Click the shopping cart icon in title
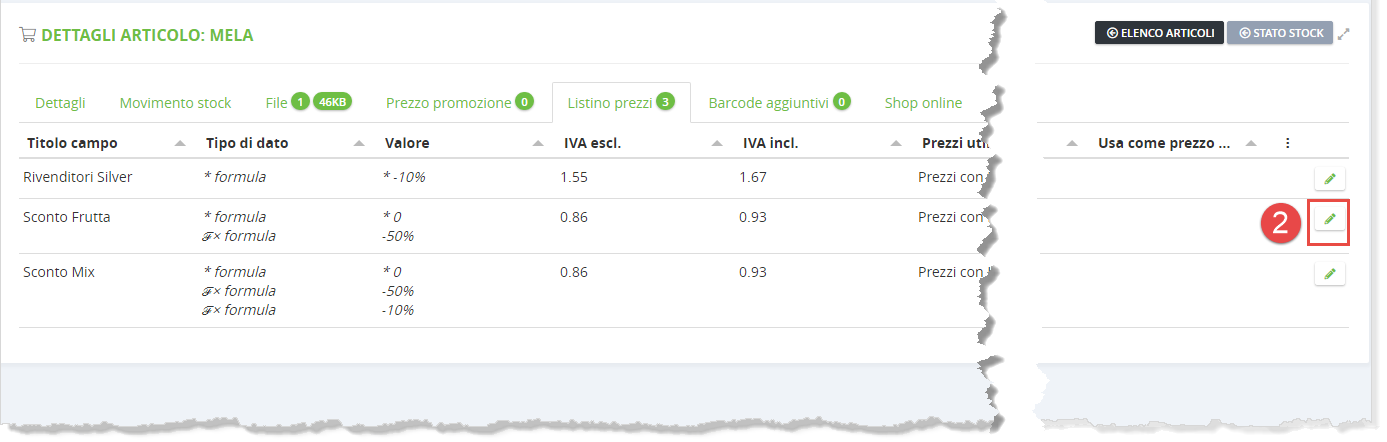Viewport: 1387px width, 442px height. 27,35
